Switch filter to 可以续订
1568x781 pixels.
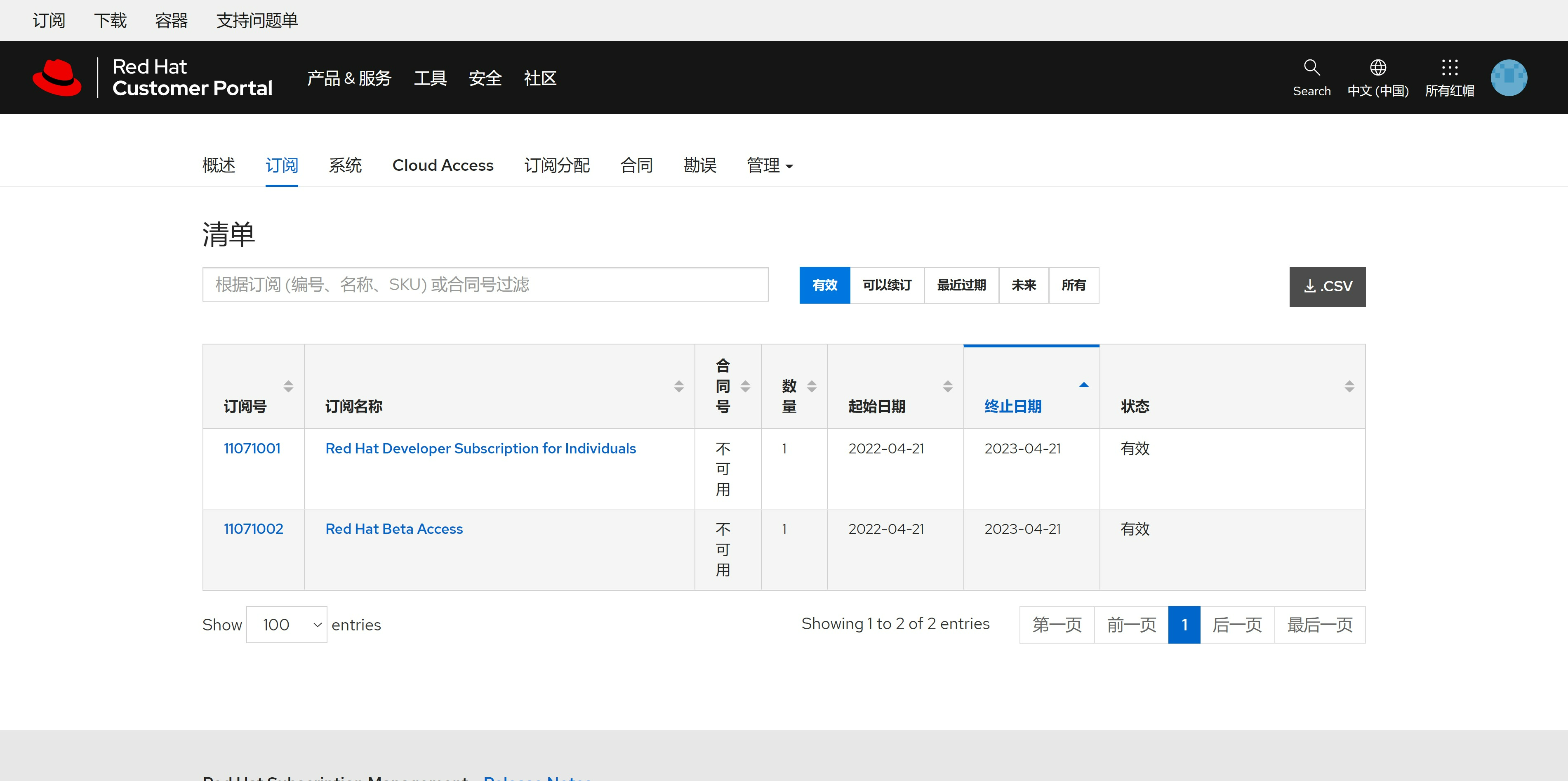[887, 286]
